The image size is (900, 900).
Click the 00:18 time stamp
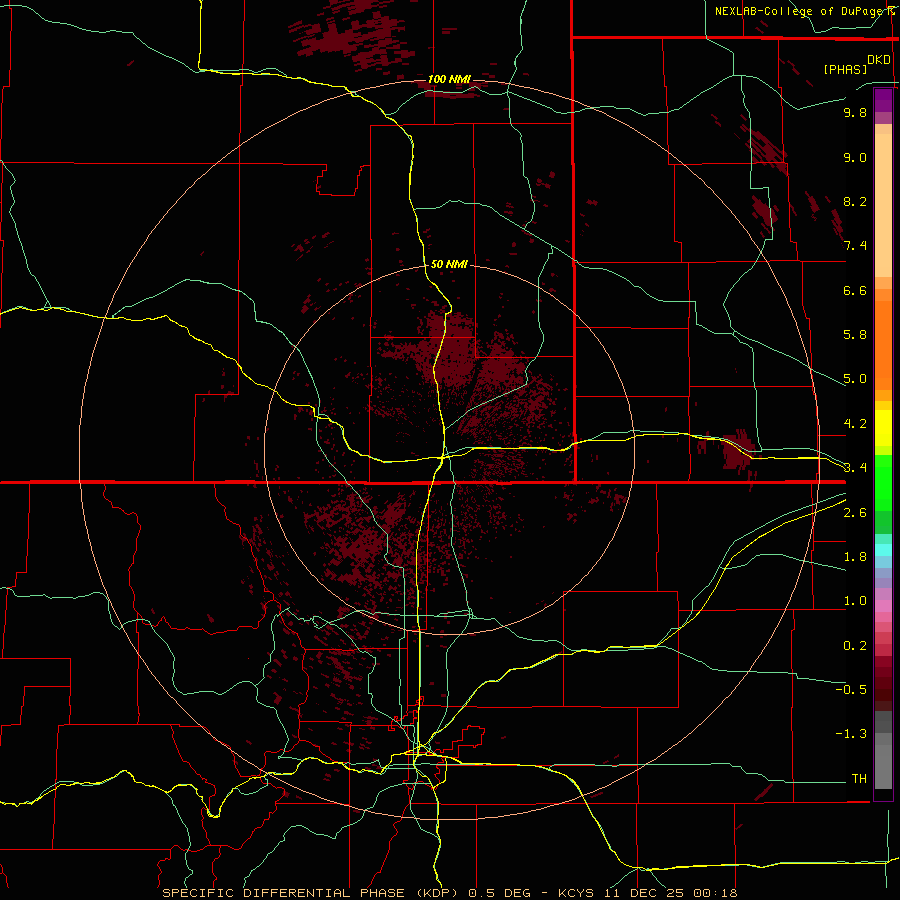point(715,893)
